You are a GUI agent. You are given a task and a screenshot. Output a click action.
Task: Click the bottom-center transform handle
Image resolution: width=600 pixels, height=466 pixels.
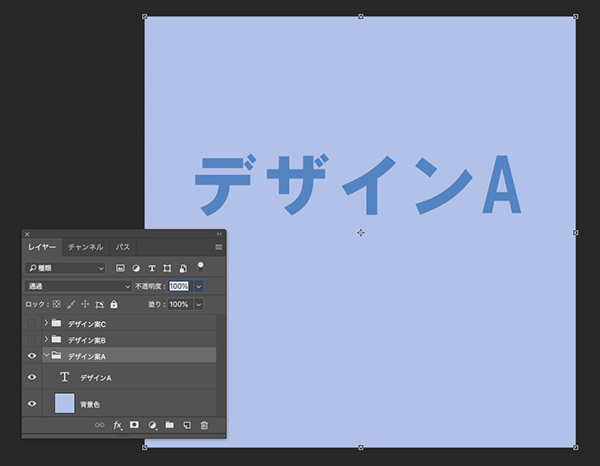tap(360, 447)
